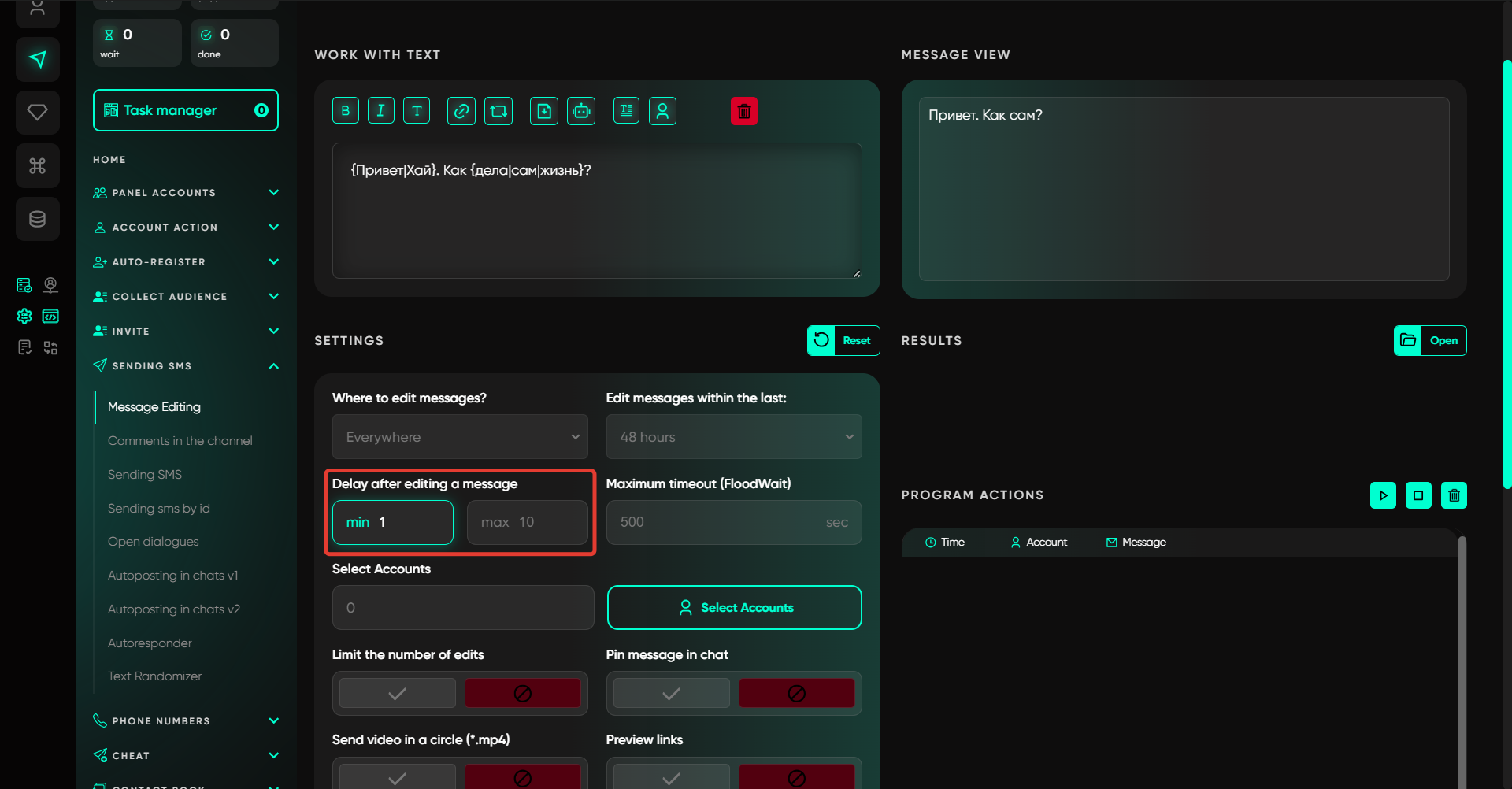The height and width of the screenshot is (789, 1512).
Task: Open the 48 hours time range dropdown
Action: point(734,437)
